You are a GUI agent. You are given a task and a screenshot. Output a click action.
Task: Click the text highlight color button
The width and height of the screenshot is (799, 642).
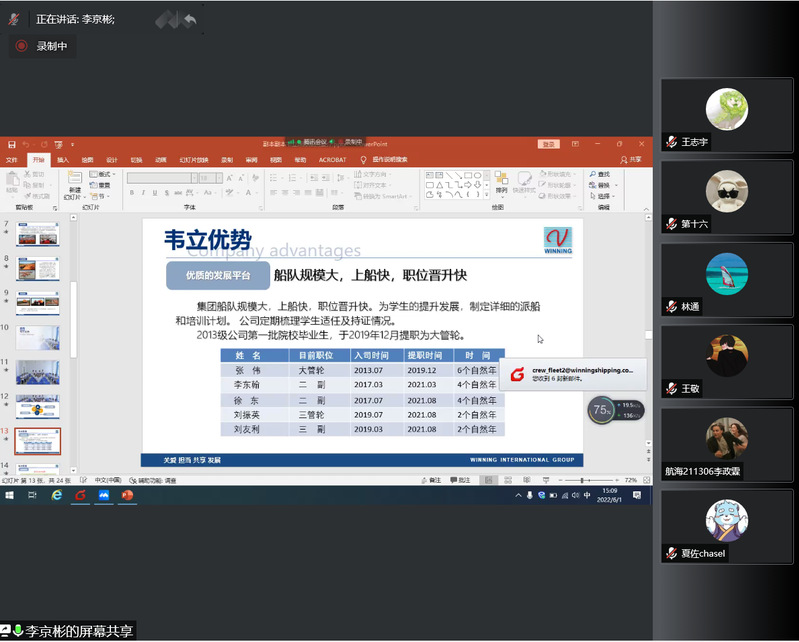tap(229, 193)
